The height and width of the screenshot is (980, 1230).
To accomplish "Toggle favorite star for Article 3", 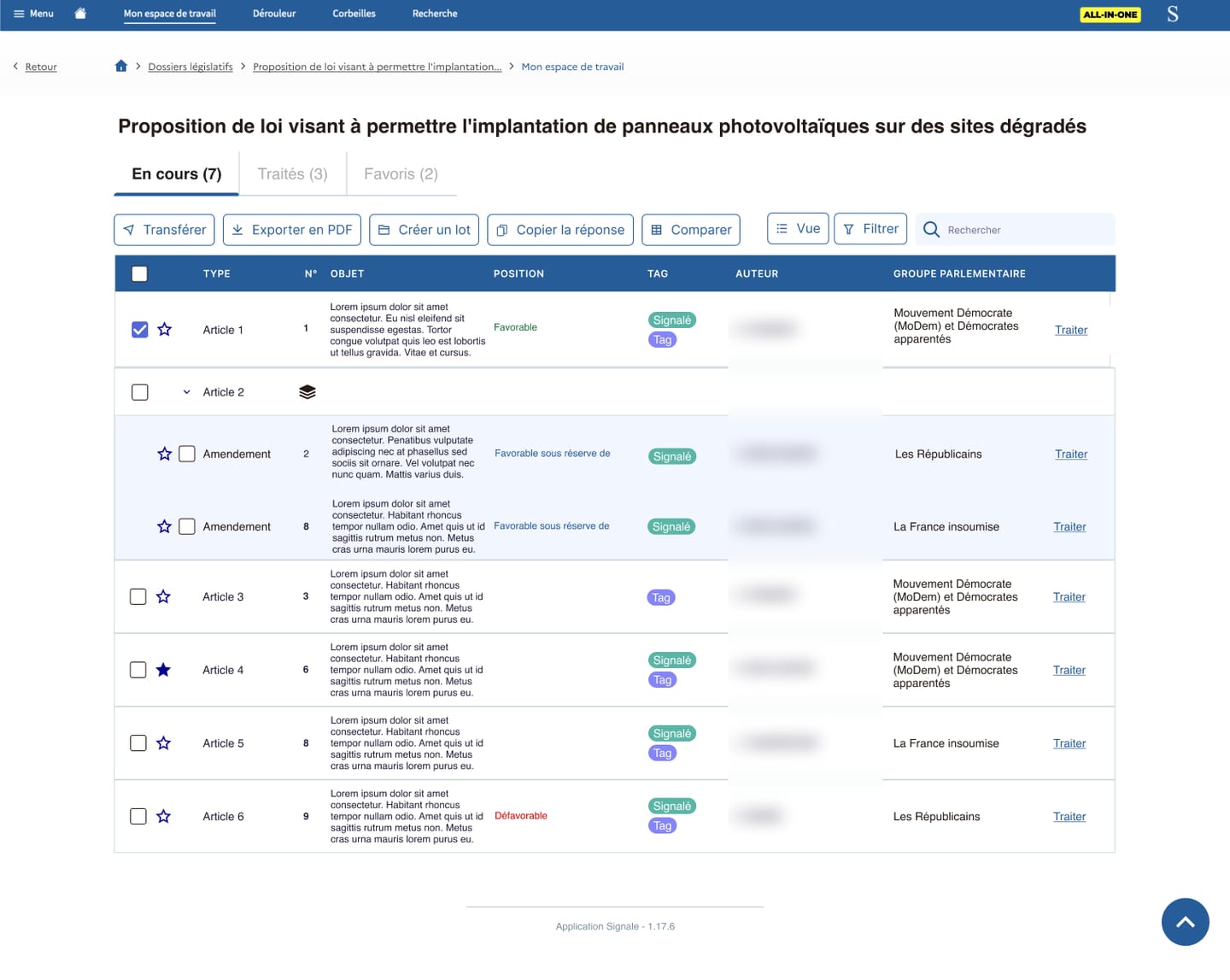I will tap(163, 596).
